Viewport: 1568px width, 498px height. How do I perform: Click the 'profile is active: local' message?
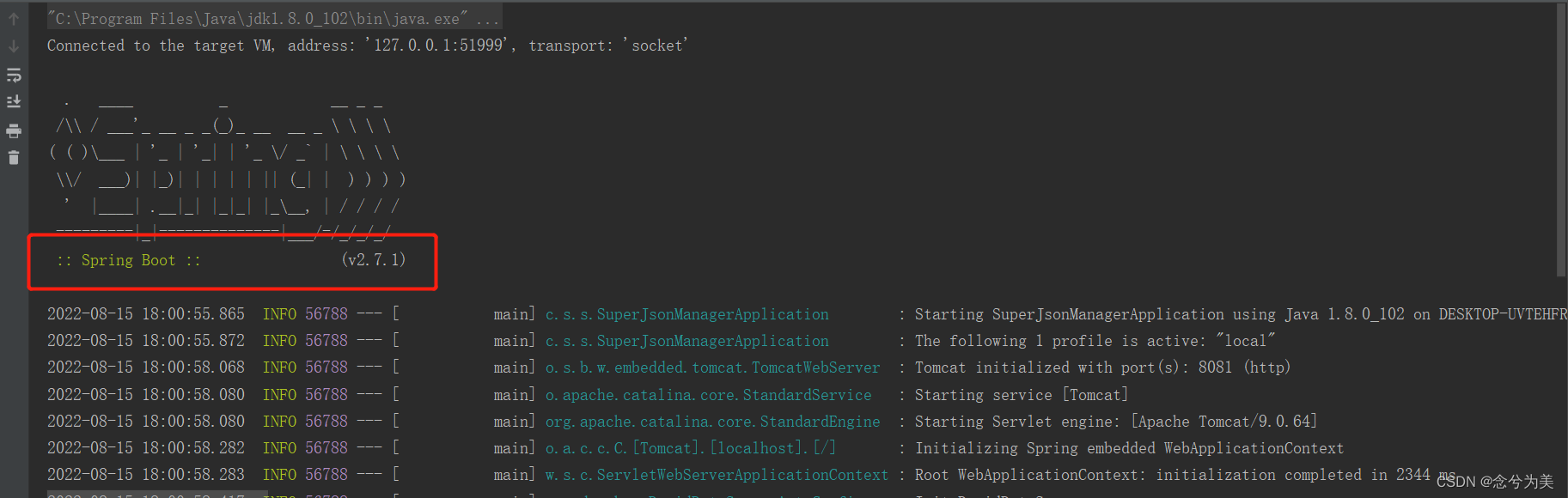click(x=1095, y=341)
